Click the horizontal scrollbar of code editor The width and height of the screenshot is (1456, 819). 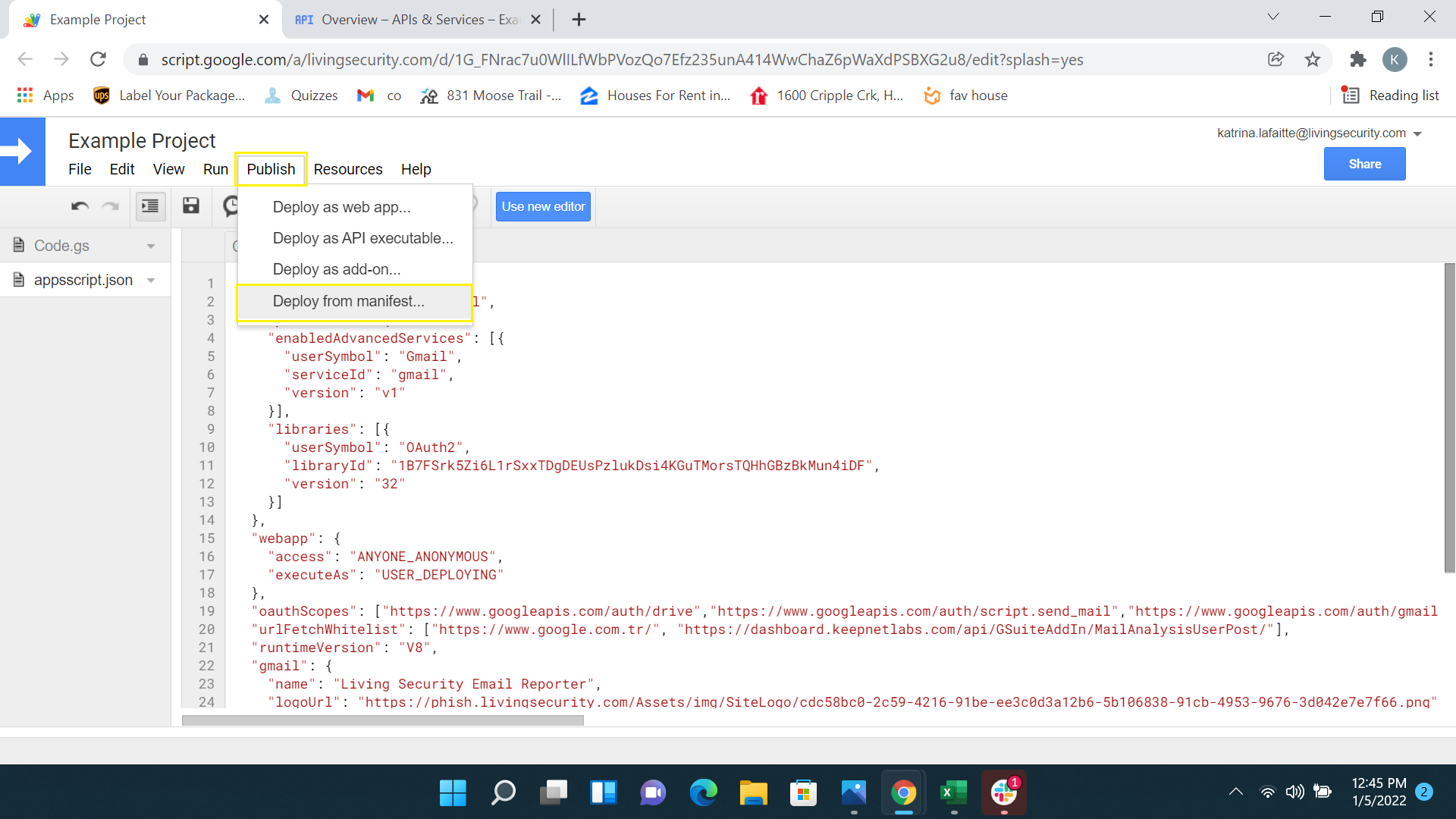pyautogui.click(x=383, y=720)
